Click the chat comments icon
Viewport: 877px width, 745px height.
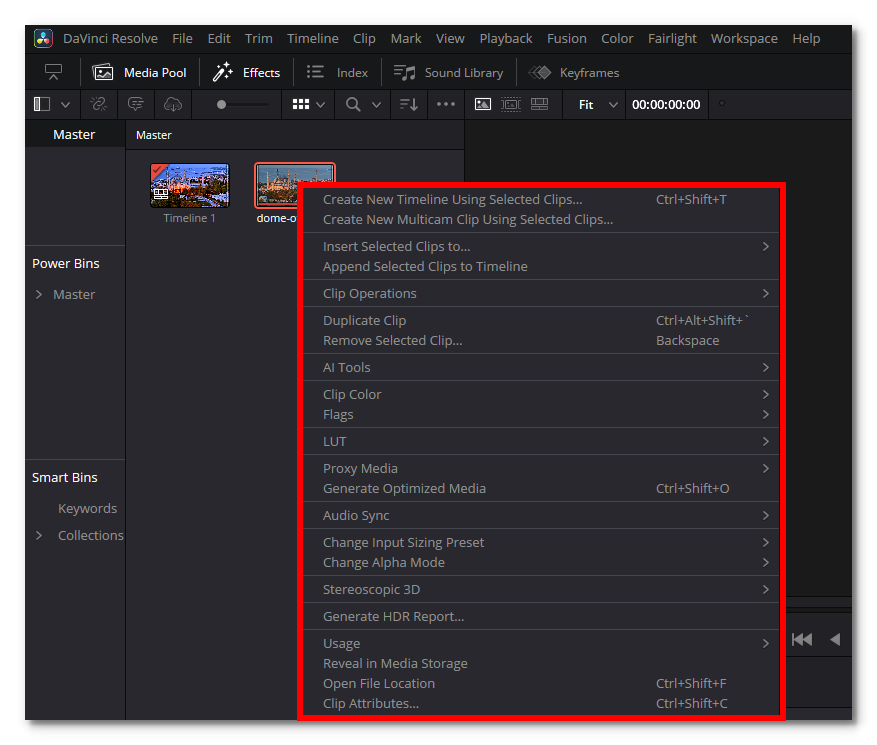[135, 104]
